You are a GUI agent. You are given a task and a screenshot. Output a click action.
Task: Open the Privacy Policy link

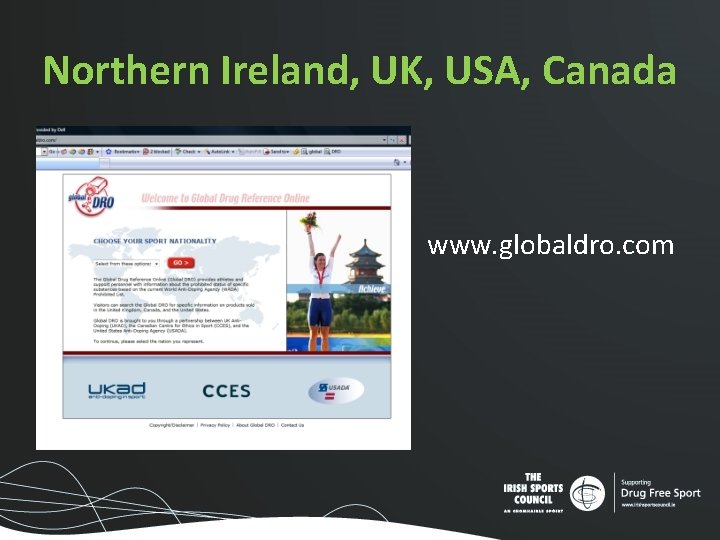(215, 425)
